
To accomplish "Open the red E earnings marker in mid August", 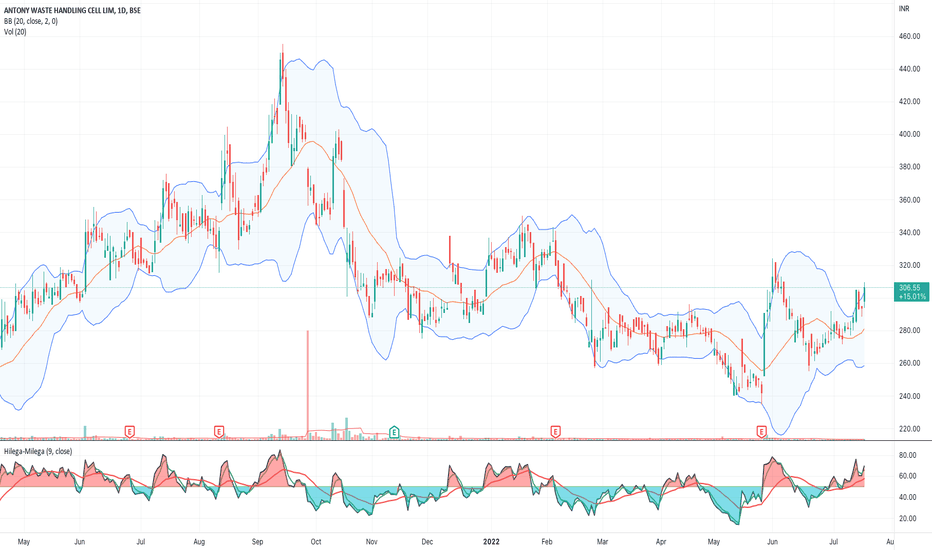I will click(219, 432).
